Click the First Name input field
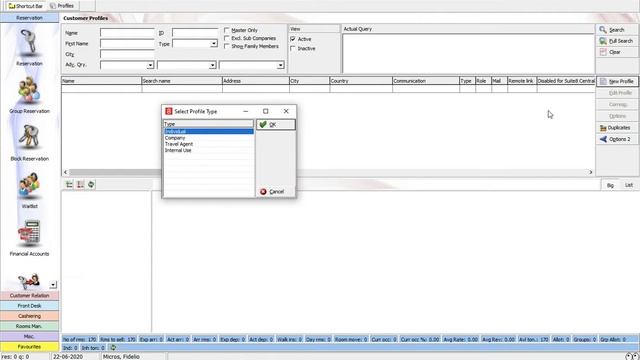Viewport: 640px width, 360px height. [127, 43]
